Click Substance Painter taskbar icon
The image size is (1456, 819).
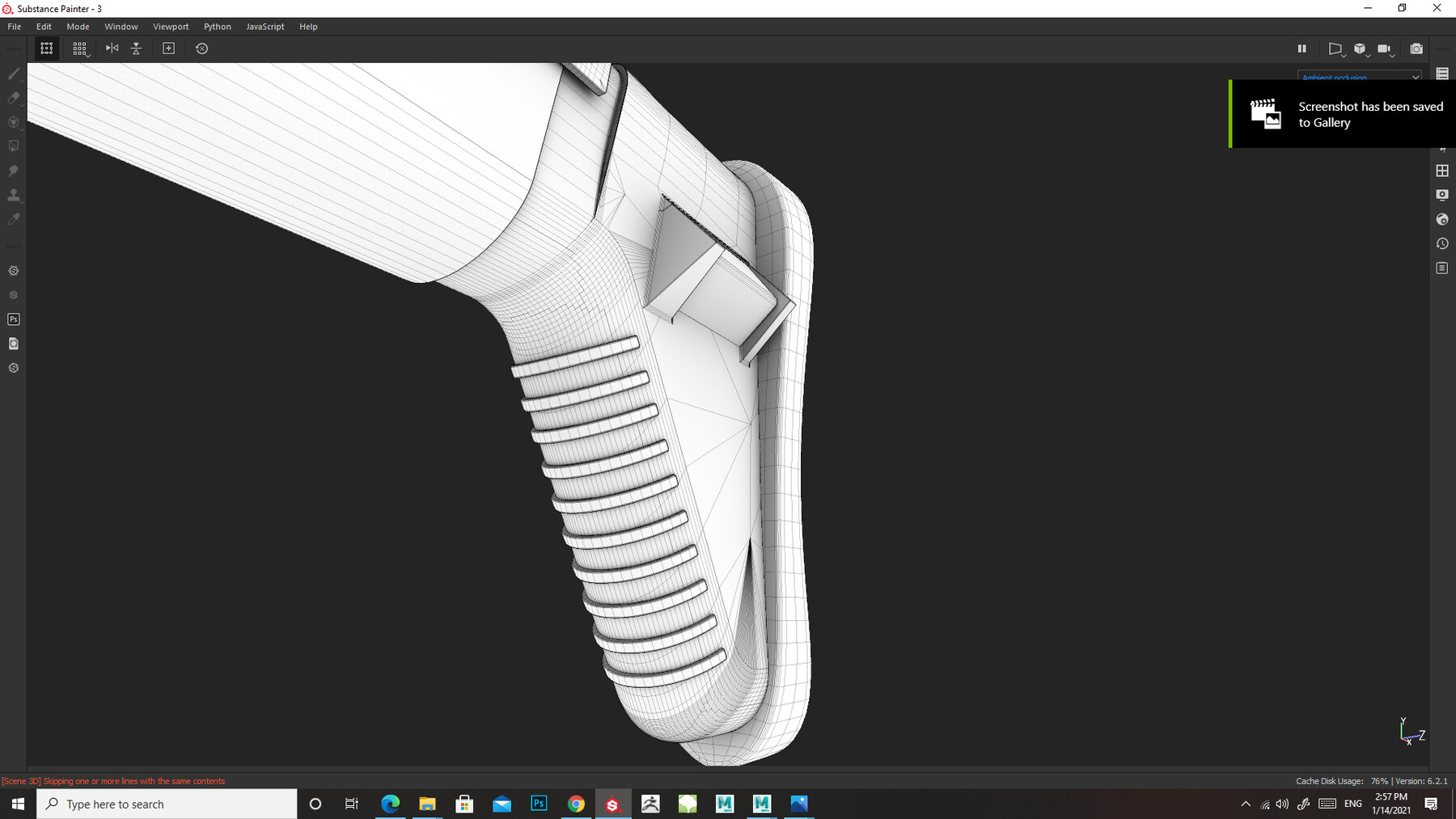tap(613, 804)
